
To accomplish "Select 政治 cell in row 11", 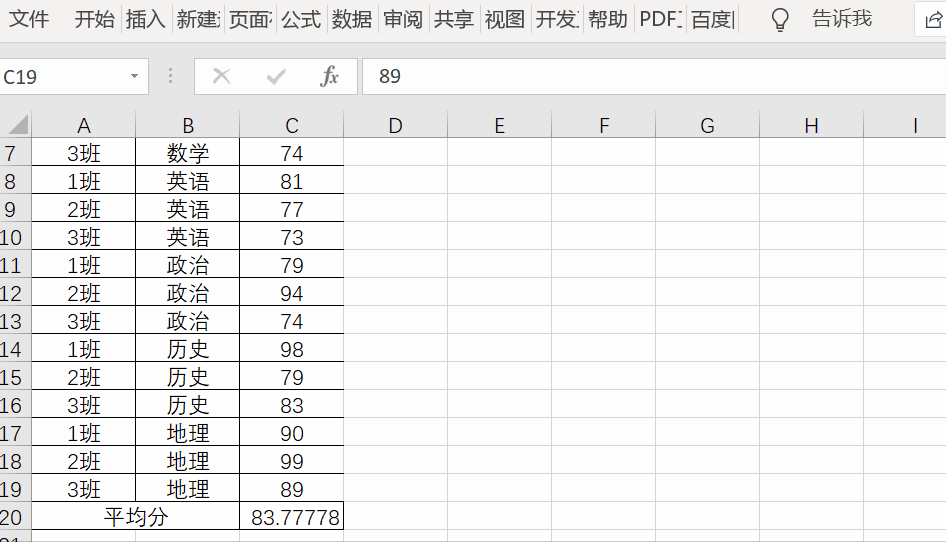I will click(x=188, y=265).
